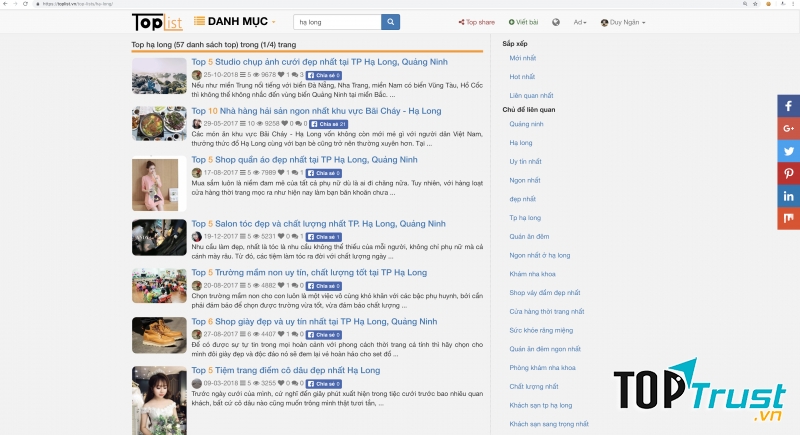Select related topic Khám nha khoa
800x435 pixels.
tap(532, 274)
